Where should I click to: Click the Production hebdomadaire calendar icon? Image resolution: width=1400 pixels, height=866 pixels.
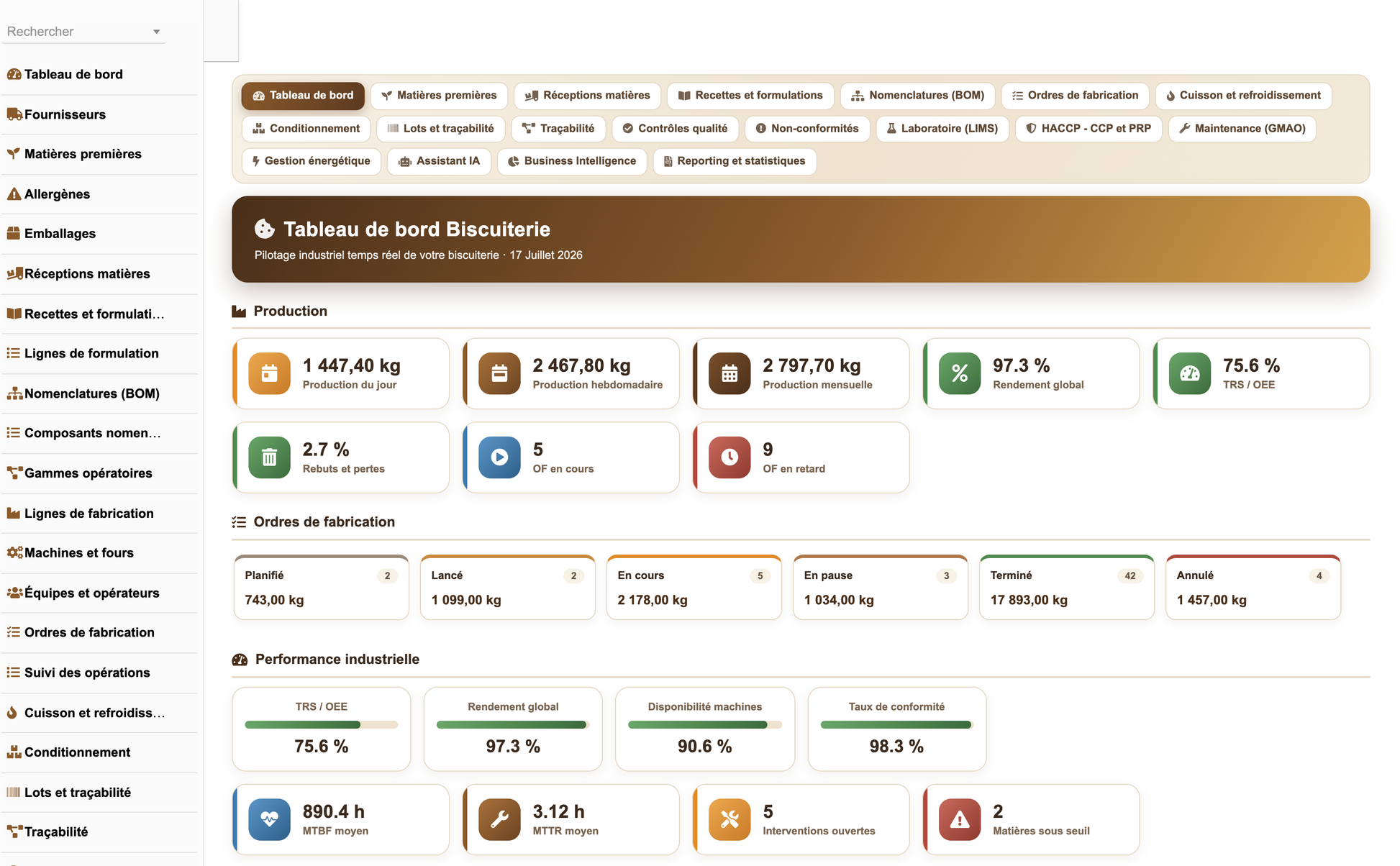499,373
